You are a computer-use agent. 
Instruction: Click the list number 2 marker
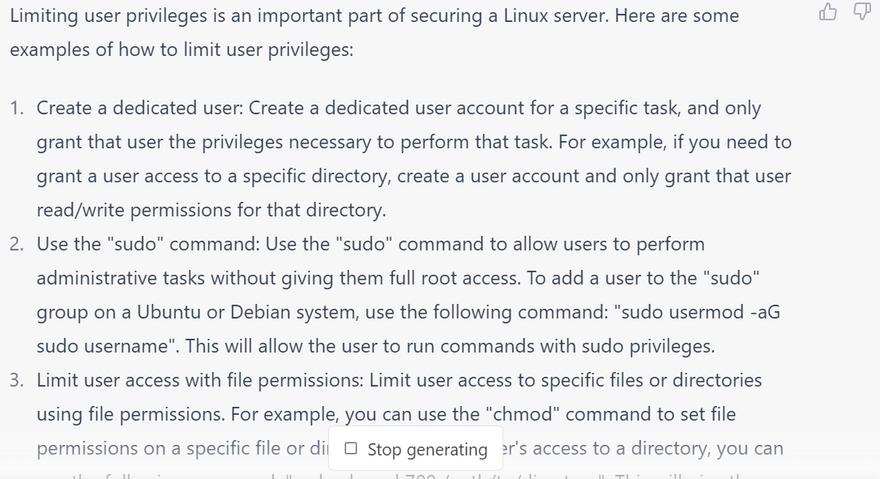point(17,244)
